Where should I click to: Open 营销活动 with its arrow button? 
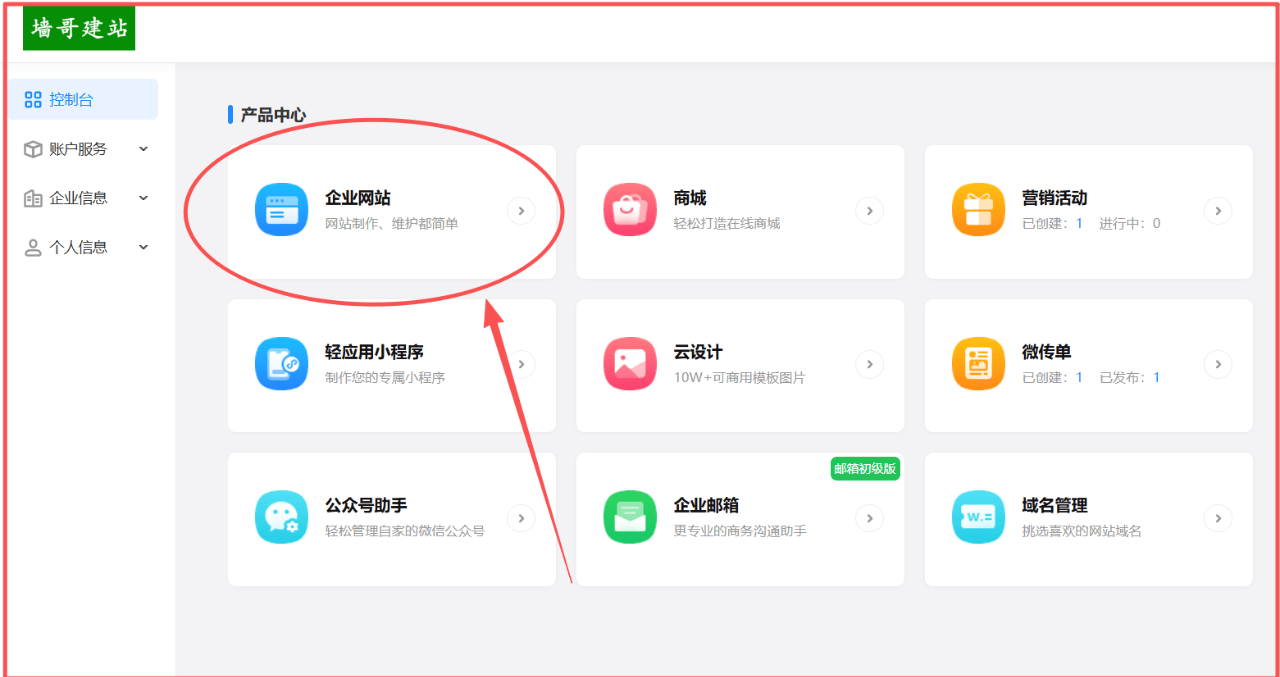pyautogui.click(x=1217, y=211)
